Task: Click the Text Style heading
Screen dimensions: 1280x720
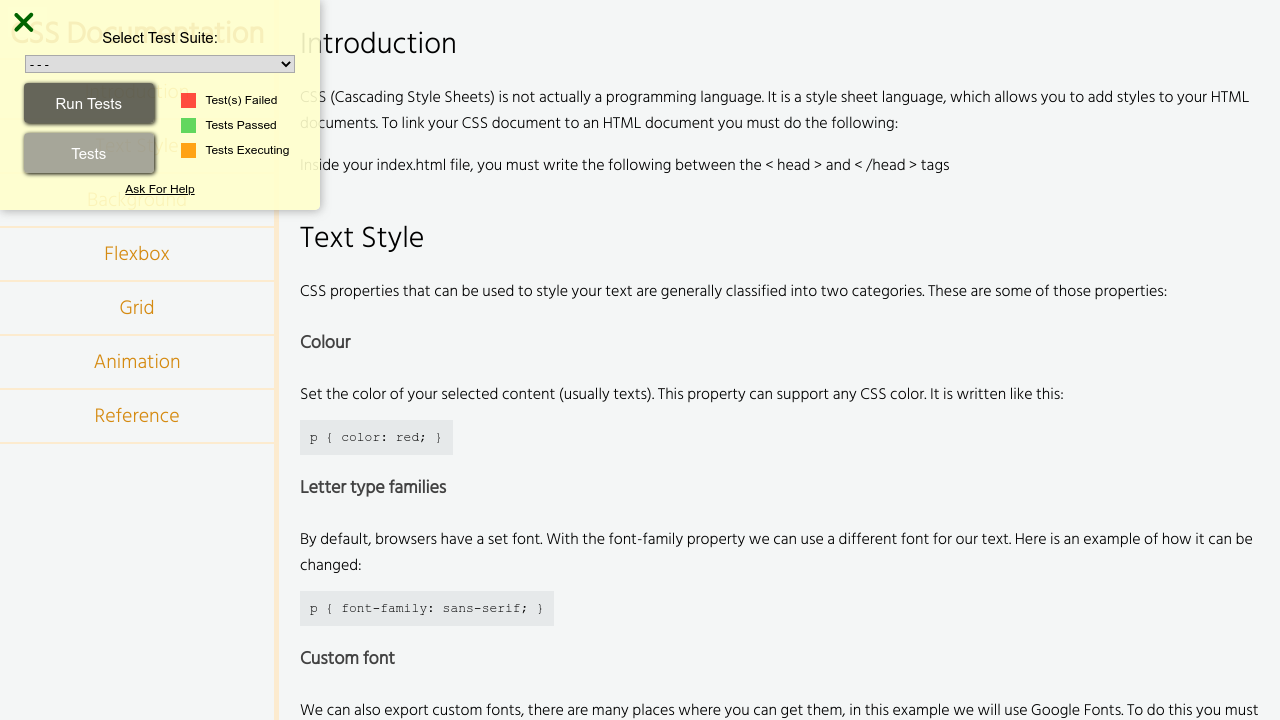Action: (362, 238)
